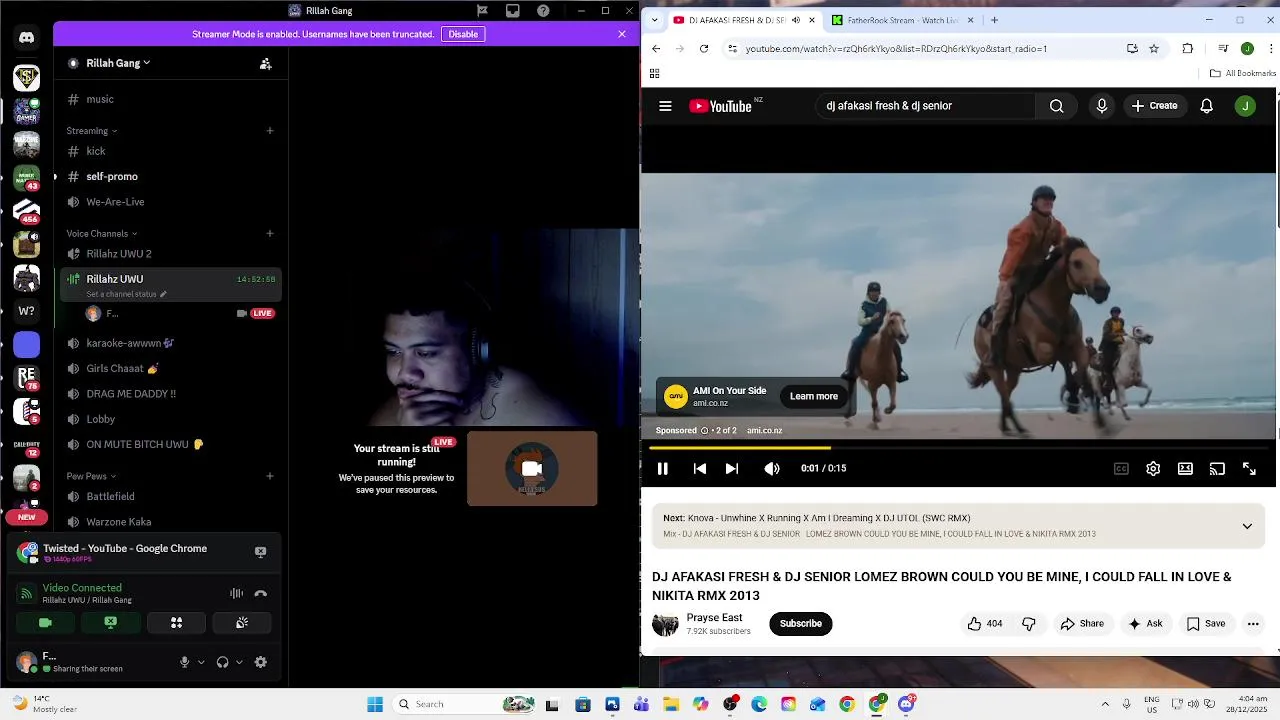The width and height of the screenshot is (1280, 720).
Task: Open YouTube notifications bell
Action: 1207,106
